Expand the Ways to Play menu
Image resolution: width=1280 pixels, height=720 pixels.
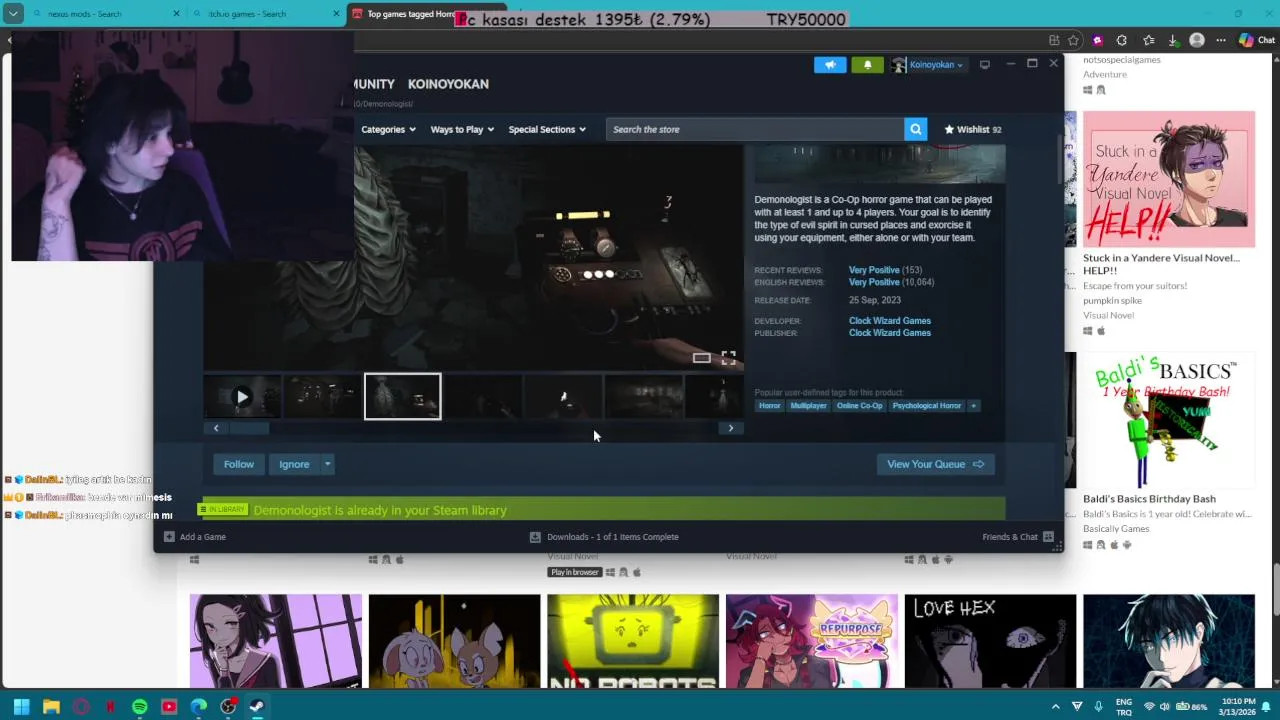[462, 129]
